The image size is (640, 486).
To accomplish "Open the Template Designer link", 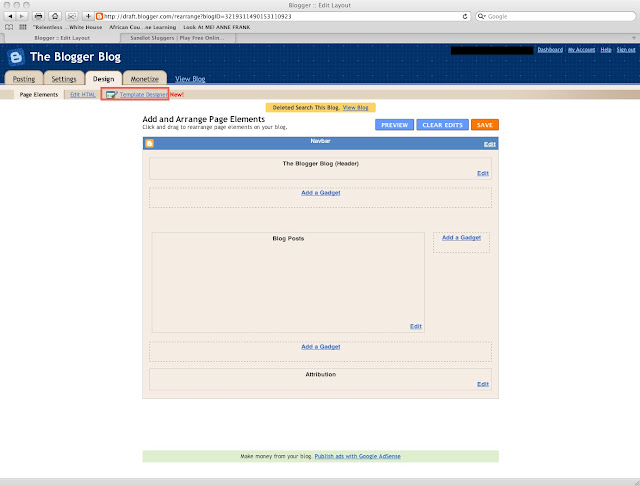I will [x=144, y=95].
